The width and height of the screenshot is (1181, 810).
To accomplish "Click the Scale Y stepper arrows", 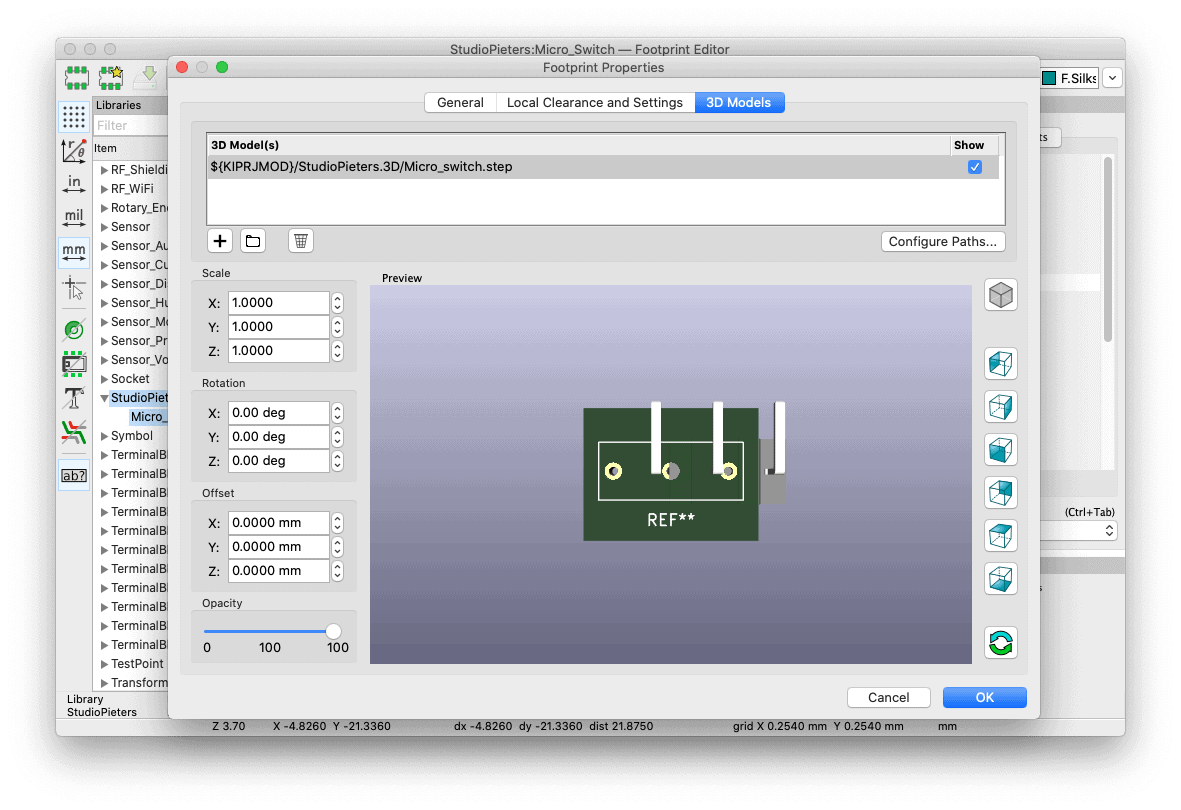I will (337, 327).
